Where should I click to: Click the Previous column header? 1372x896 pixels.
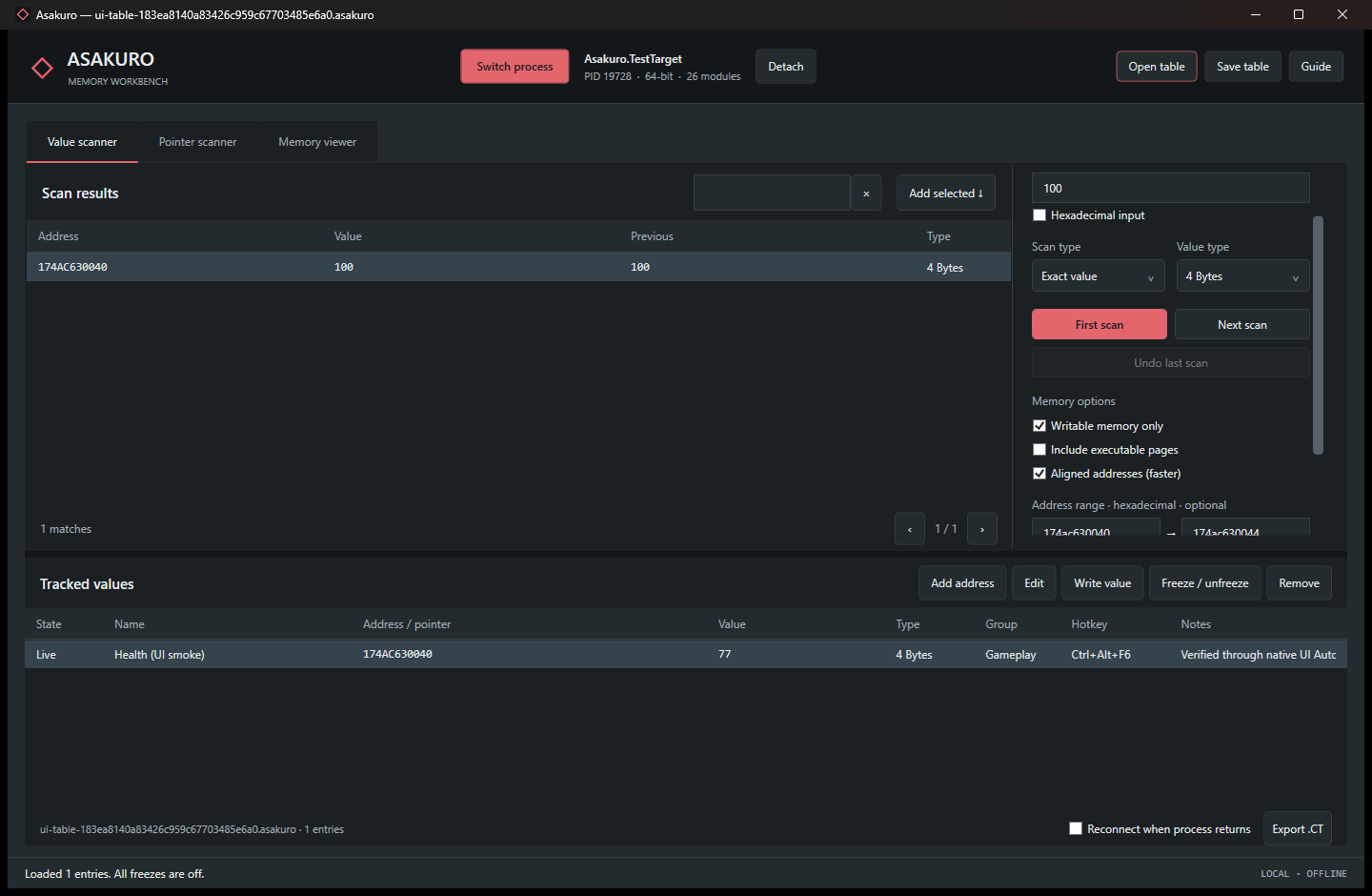point(652,236)
